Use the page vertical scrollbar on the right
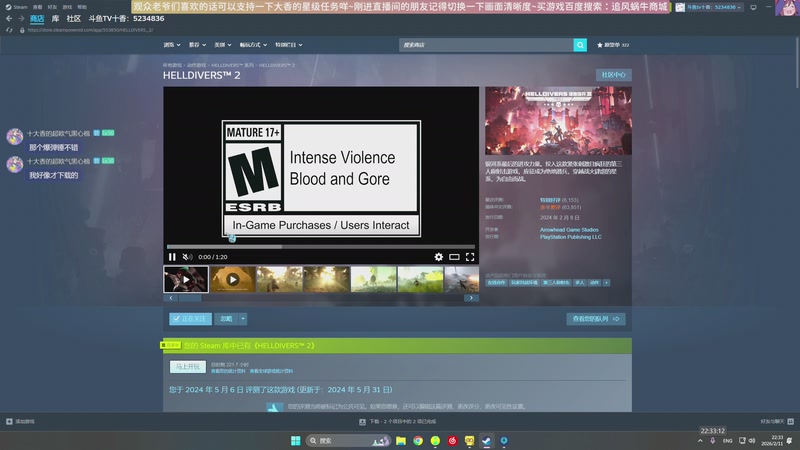The height and width of the screenshot is (450, 800). 796,61
